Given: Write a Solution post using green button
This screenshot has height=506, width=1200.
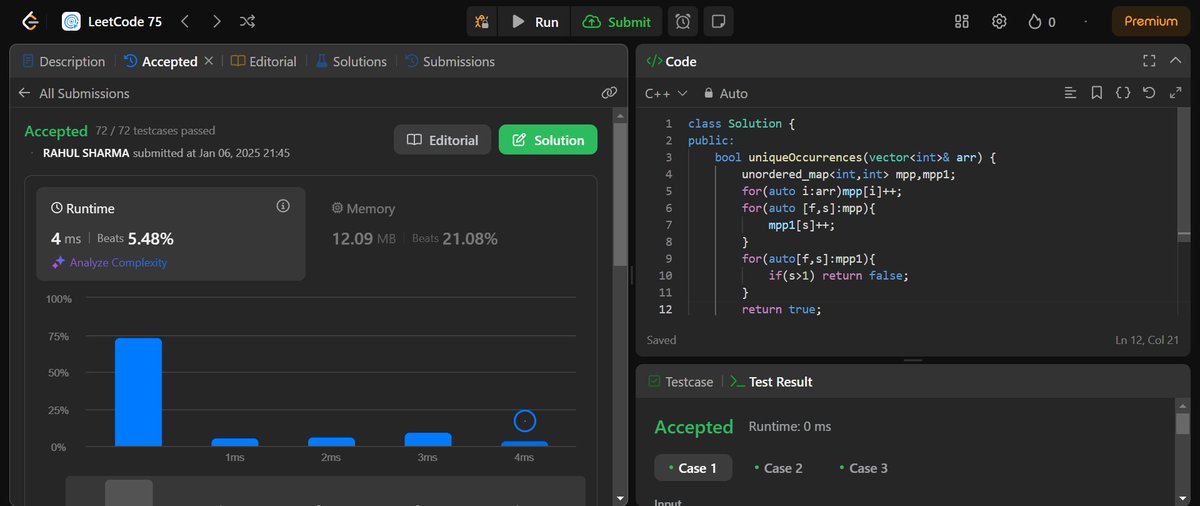Looking at the screenshot, I should click(548, 140).
